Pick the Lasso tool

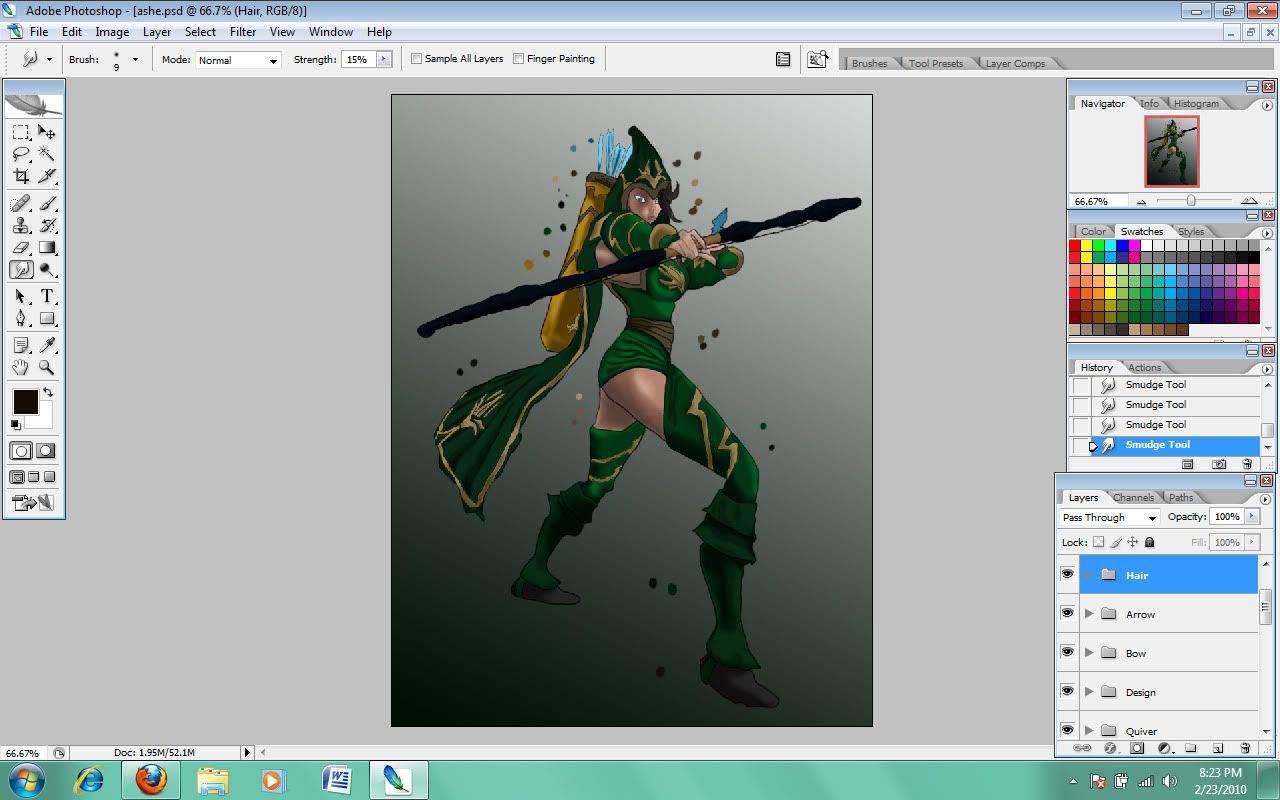click(21, 154)
